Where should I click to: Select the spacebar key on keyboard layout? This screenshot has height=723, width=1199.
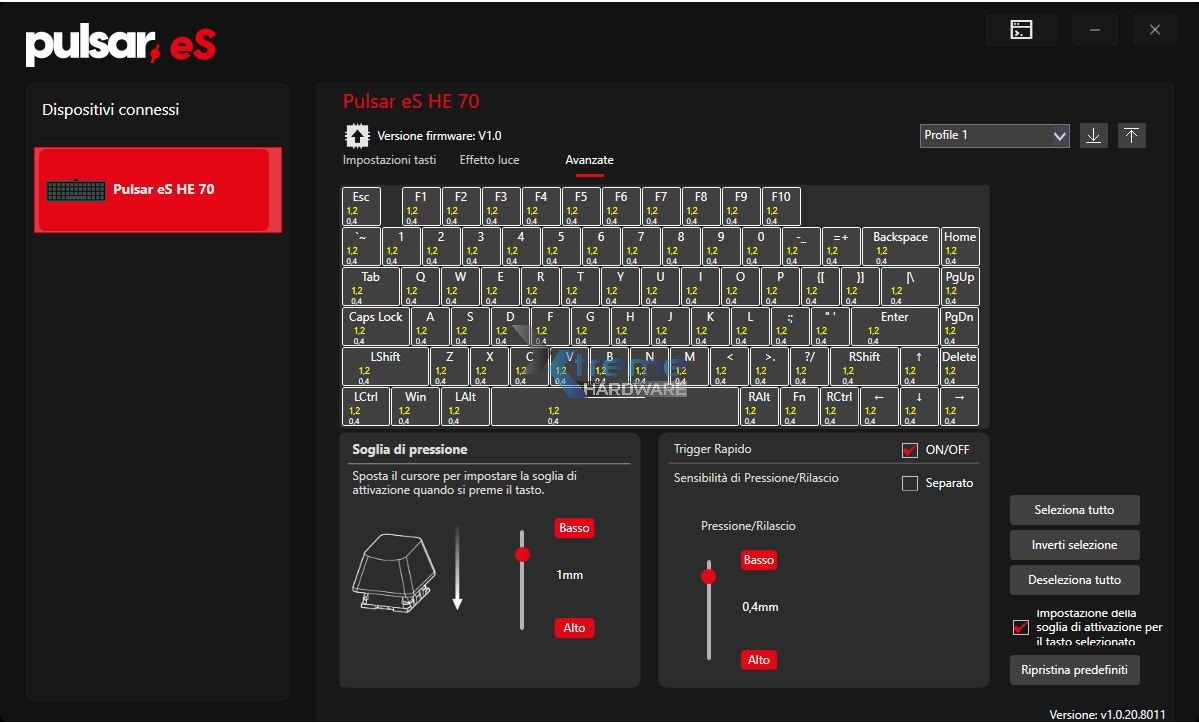[614, 407]
